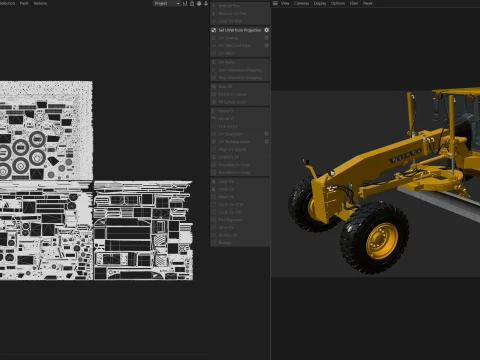Viewport: 480px width, 360px height.
Task: Click Stop Interactive Mapping icon
Action: point(214,78)
